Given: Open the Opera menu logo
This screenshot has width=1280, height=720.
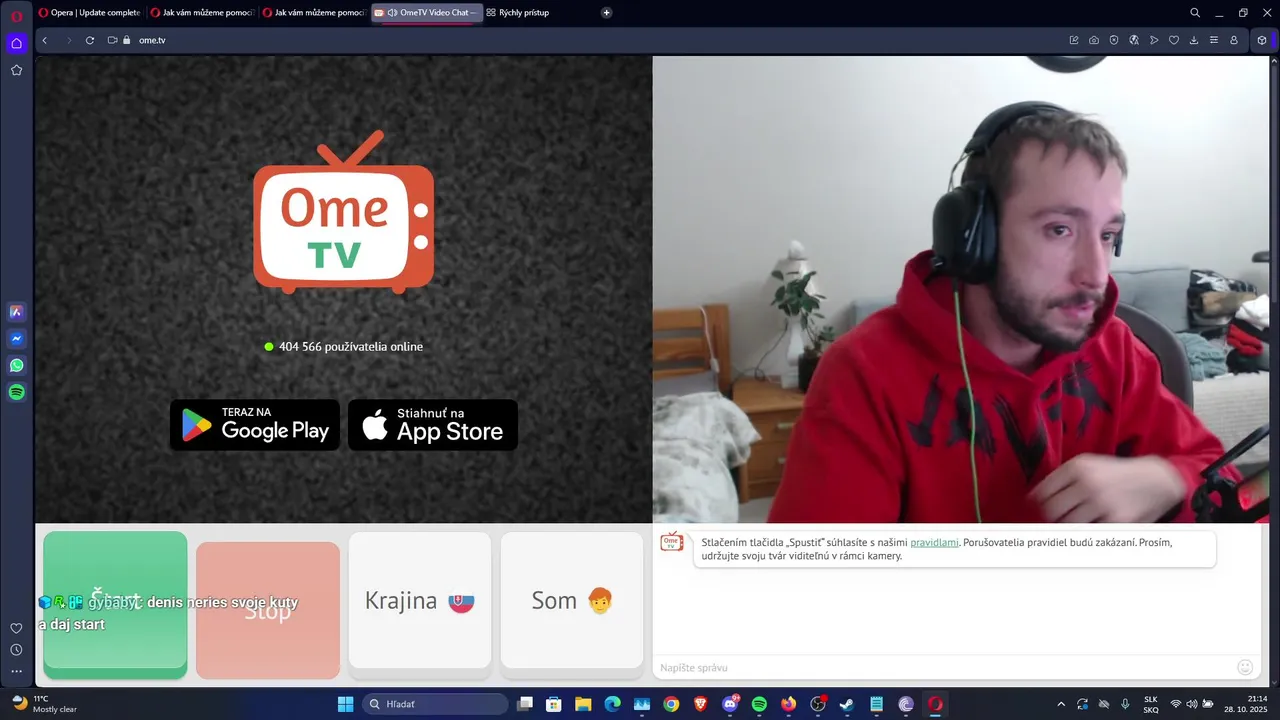Looking at the screenshot, I should click(16, 16).
